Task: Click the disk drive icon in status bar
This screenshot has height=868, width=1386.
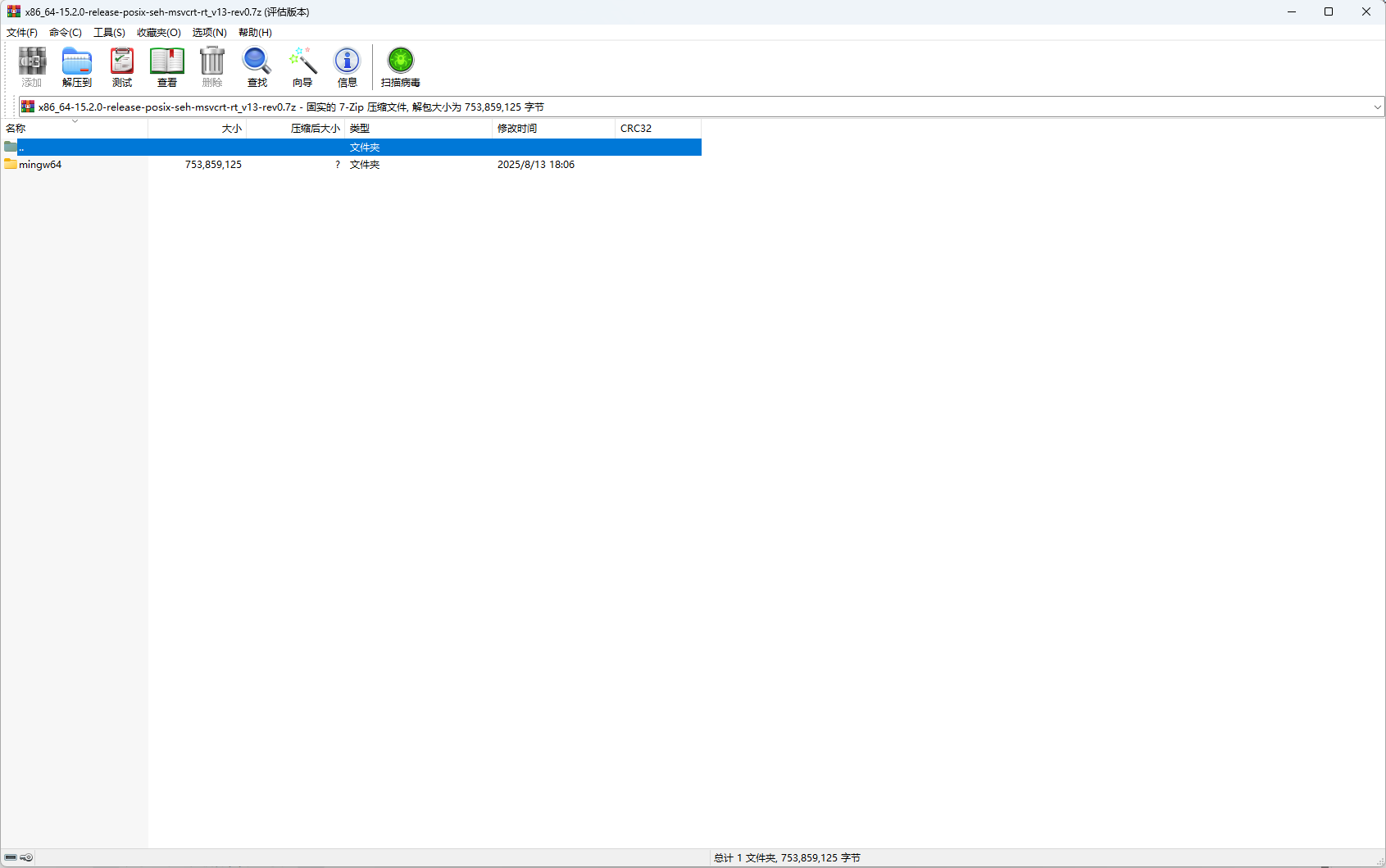Action: click(x=11, y=857)
